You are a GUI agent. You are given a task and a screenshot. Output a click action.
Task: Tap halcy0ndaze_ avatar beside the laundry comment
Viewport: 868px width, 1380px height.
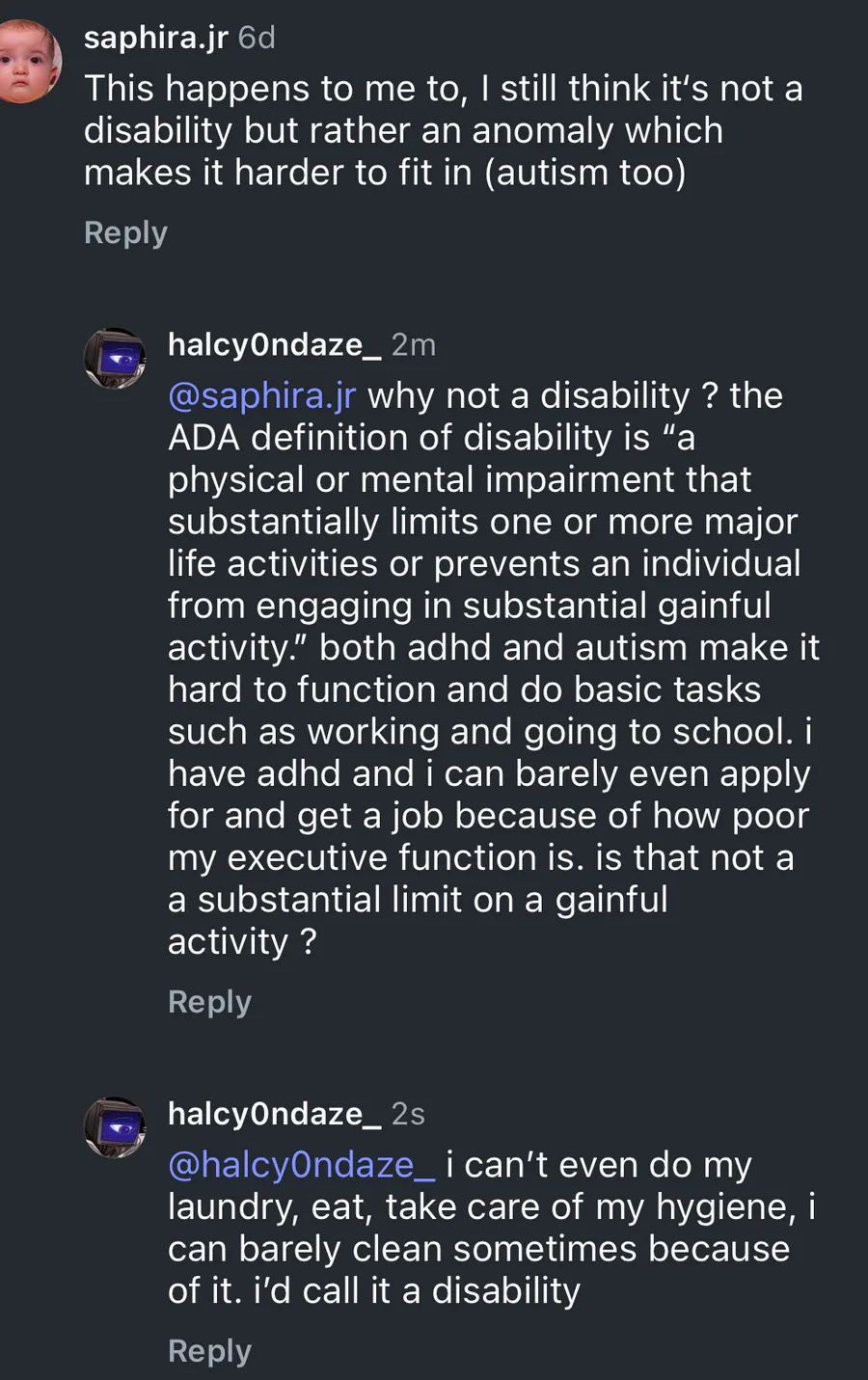[115, 1126]
